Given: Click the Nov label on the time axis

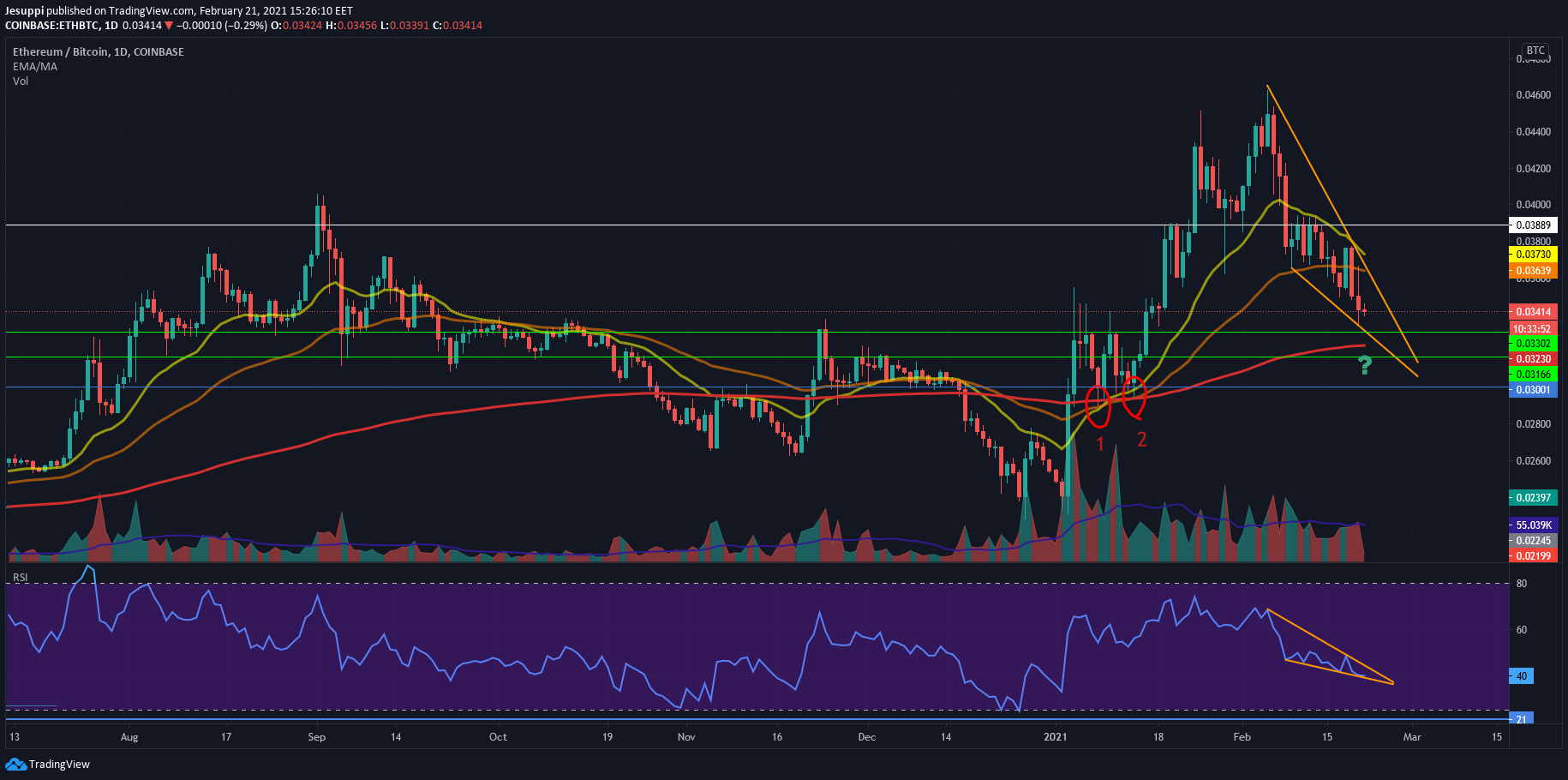Looking at the screenshot, I should click(x=686, y=737).
